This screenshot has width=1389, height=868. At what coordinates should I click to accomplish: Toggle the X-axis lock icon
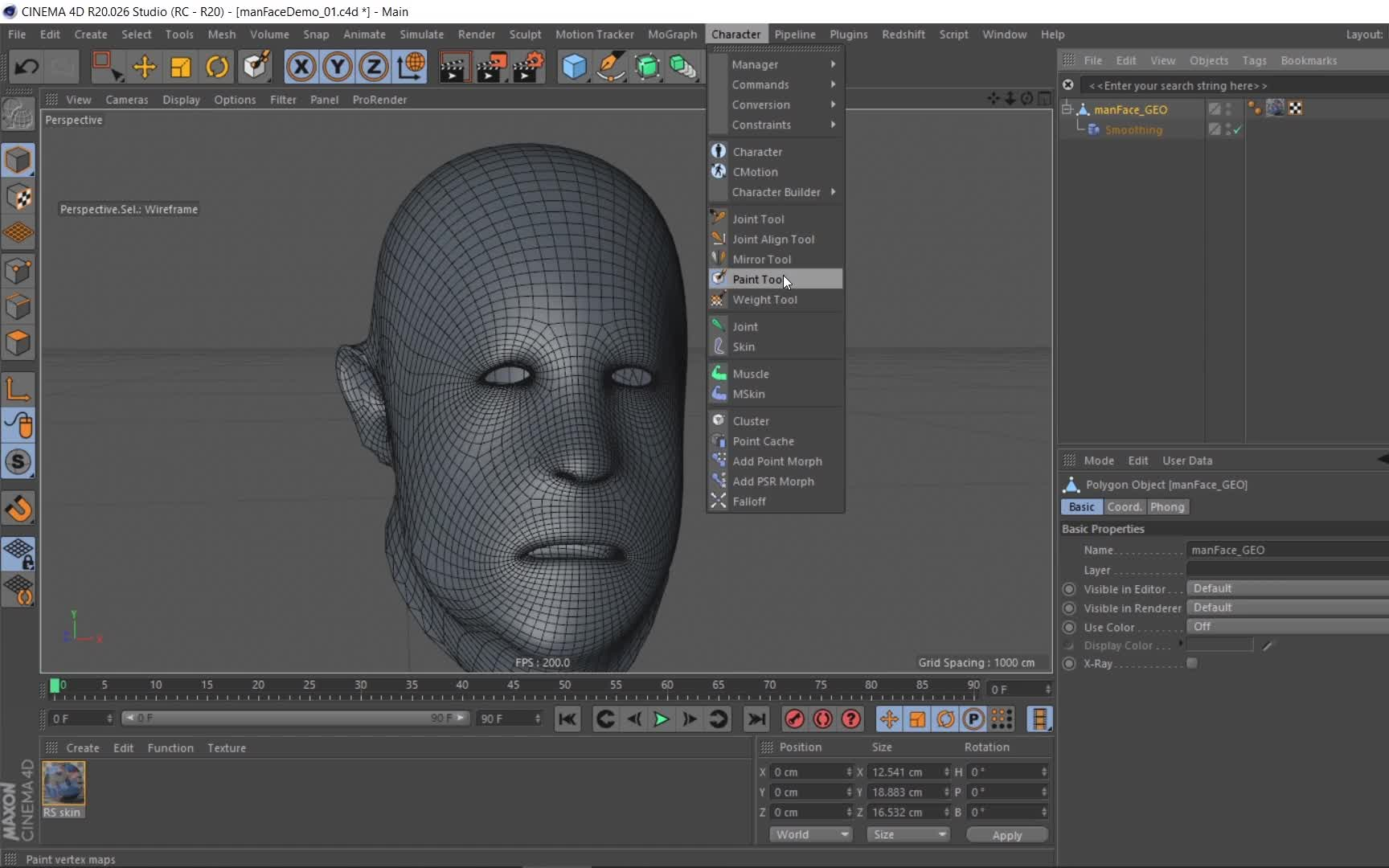tap(301, 67)
